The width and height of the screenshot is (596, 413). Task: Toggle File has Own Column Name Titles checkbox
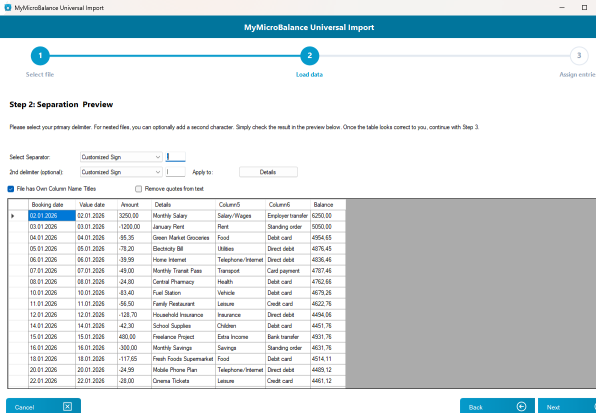[11, 189]
